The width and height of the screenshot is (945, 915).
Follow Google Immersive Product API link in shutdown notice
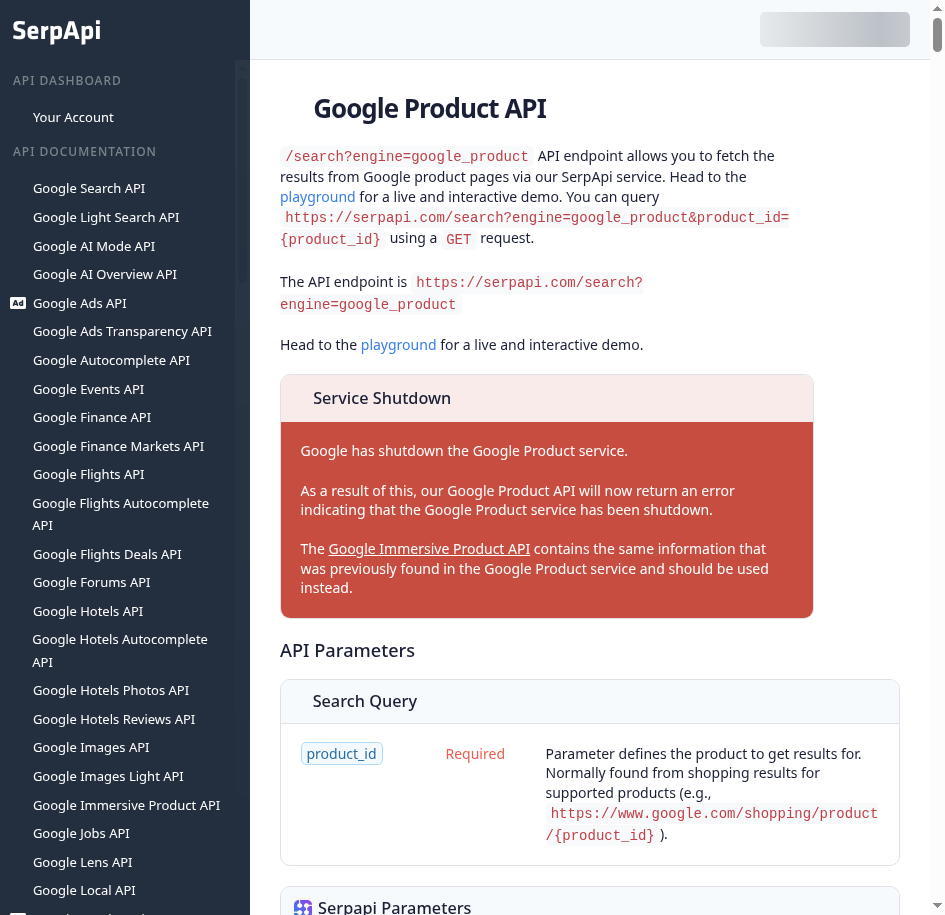pyautogui.click(x=429, y=549)
